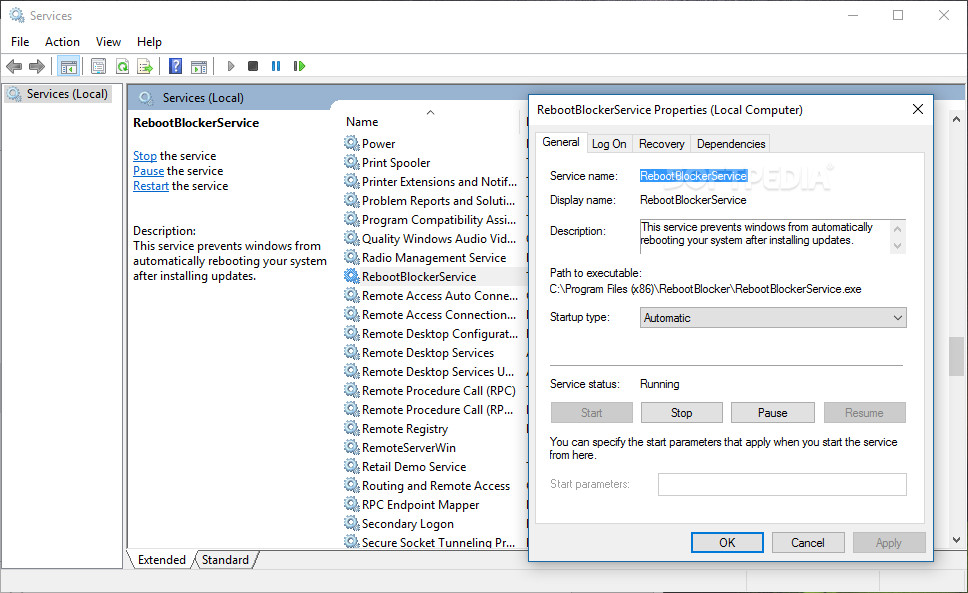The width and height of the screenshot is (968, 593).
Task: Switch to the Standard view tab
Action: coord(225,560)
